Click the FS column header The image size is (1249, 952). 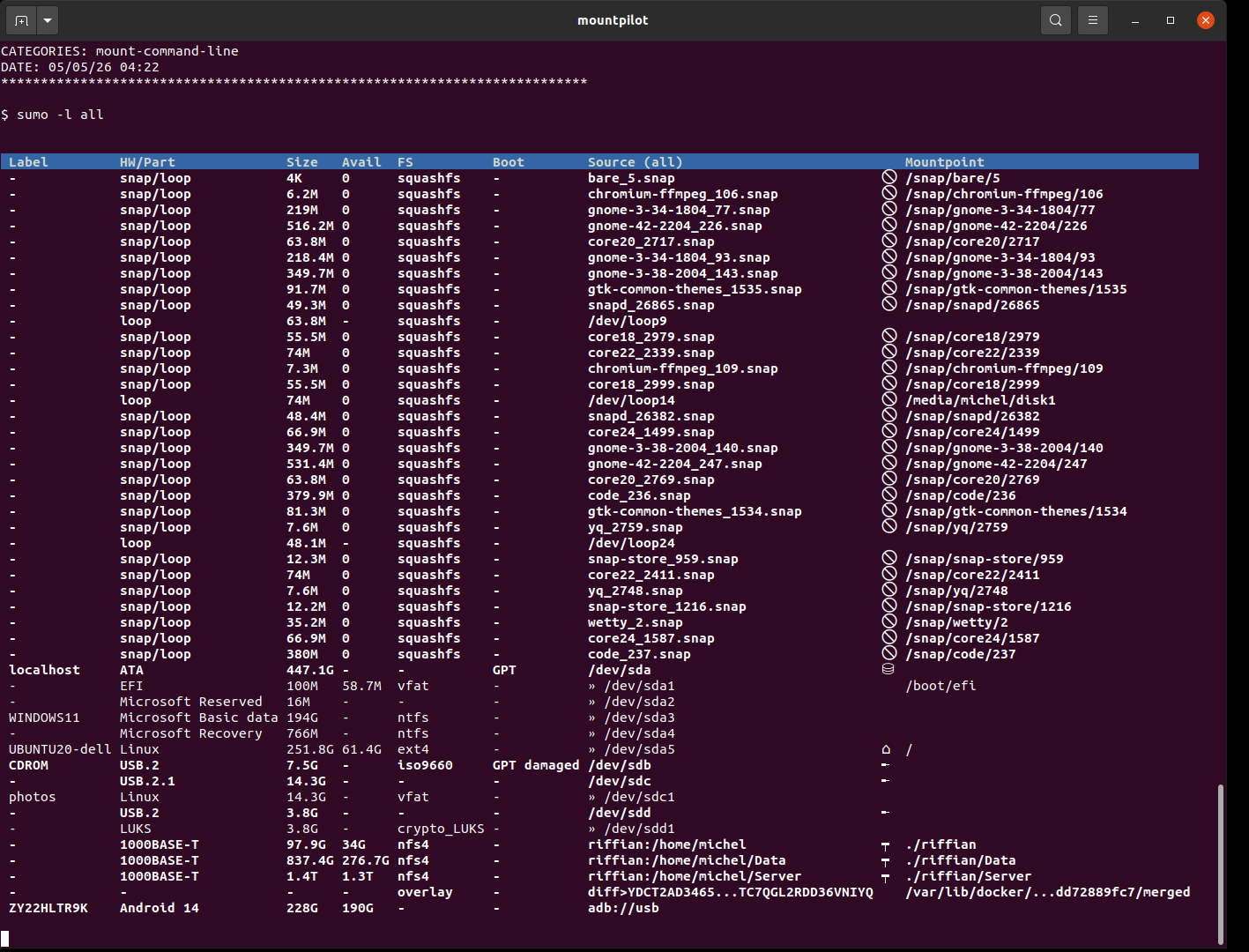(405, 161)
